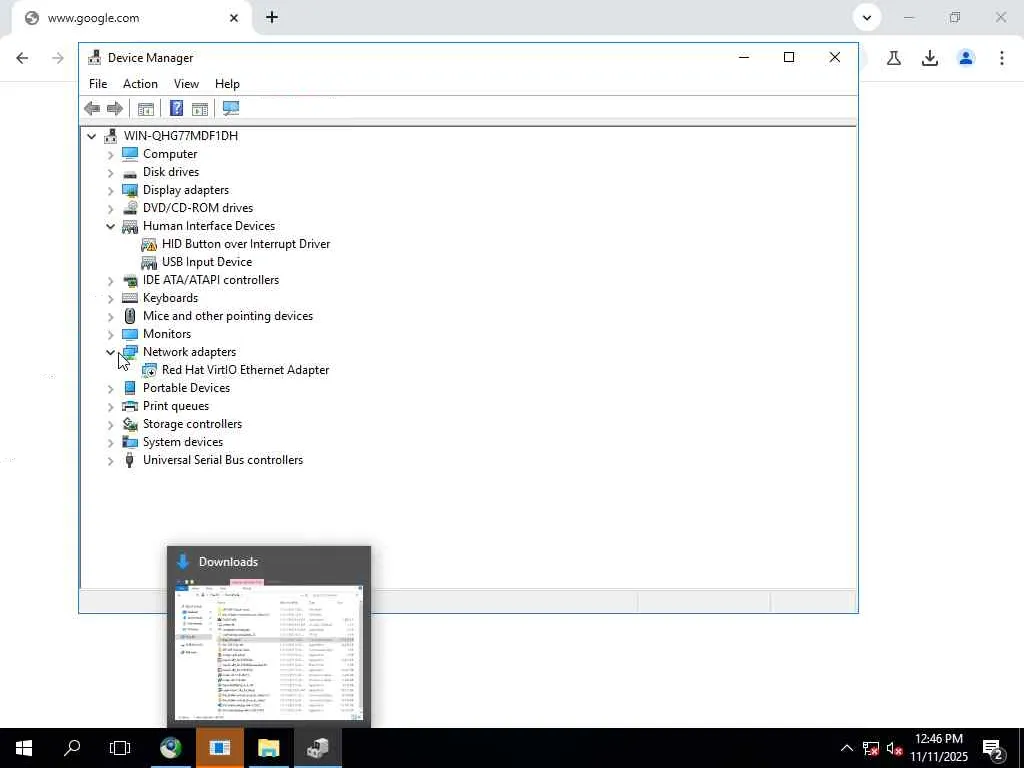Click the Display adapters category icon
This screenshot has height=768, width=1024.
(130, 190)
